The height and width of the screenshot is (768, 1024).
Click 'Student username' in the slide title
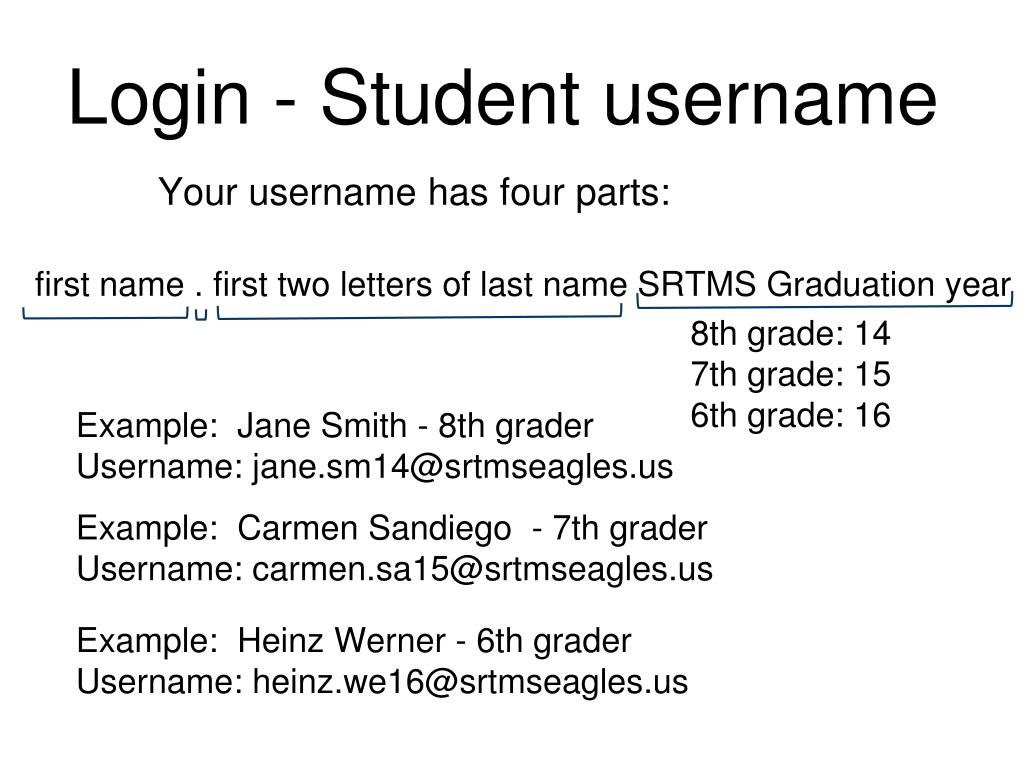629,99
